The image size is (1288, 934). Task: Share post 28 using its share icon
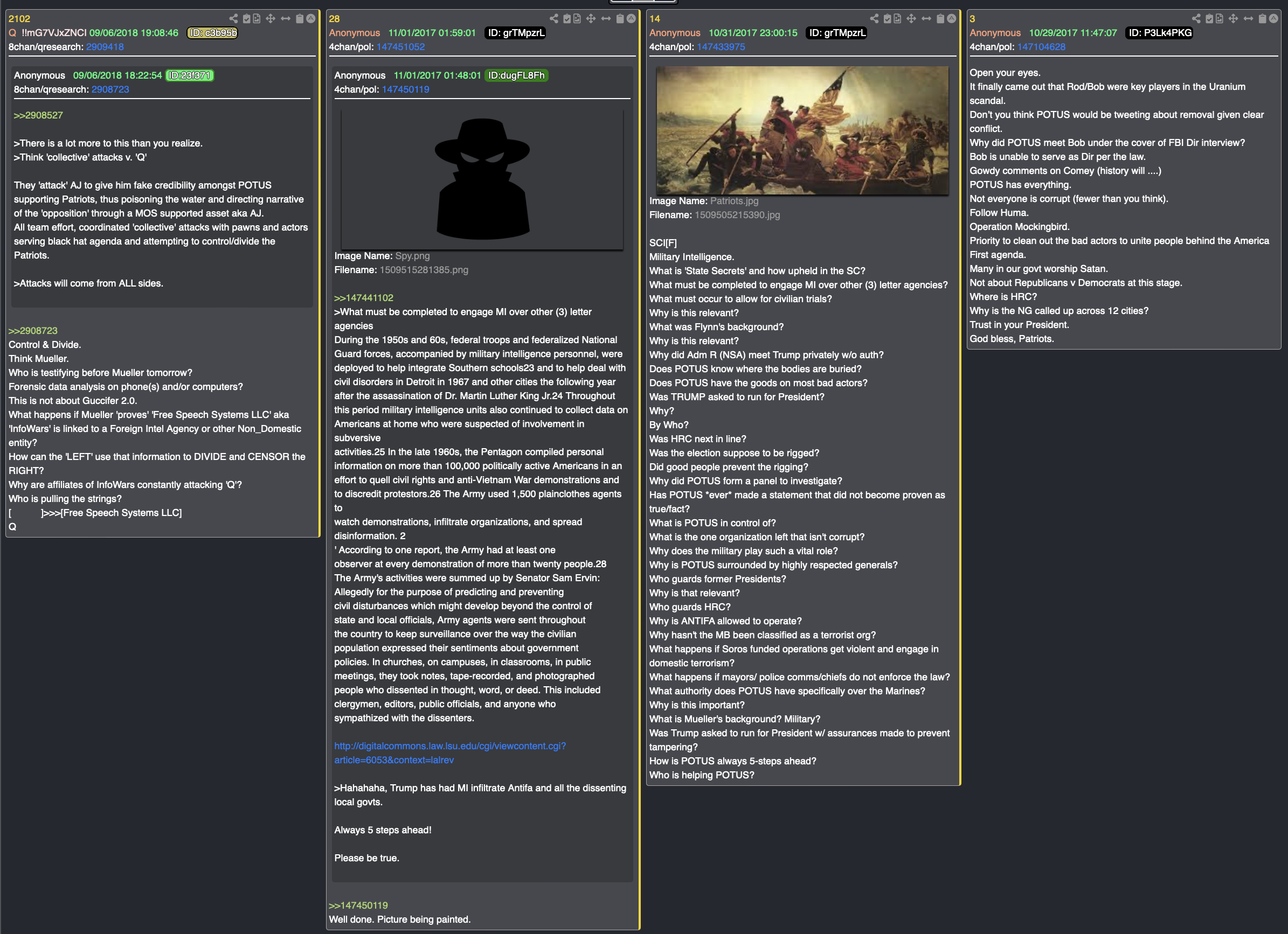click(x=553, y=18)
